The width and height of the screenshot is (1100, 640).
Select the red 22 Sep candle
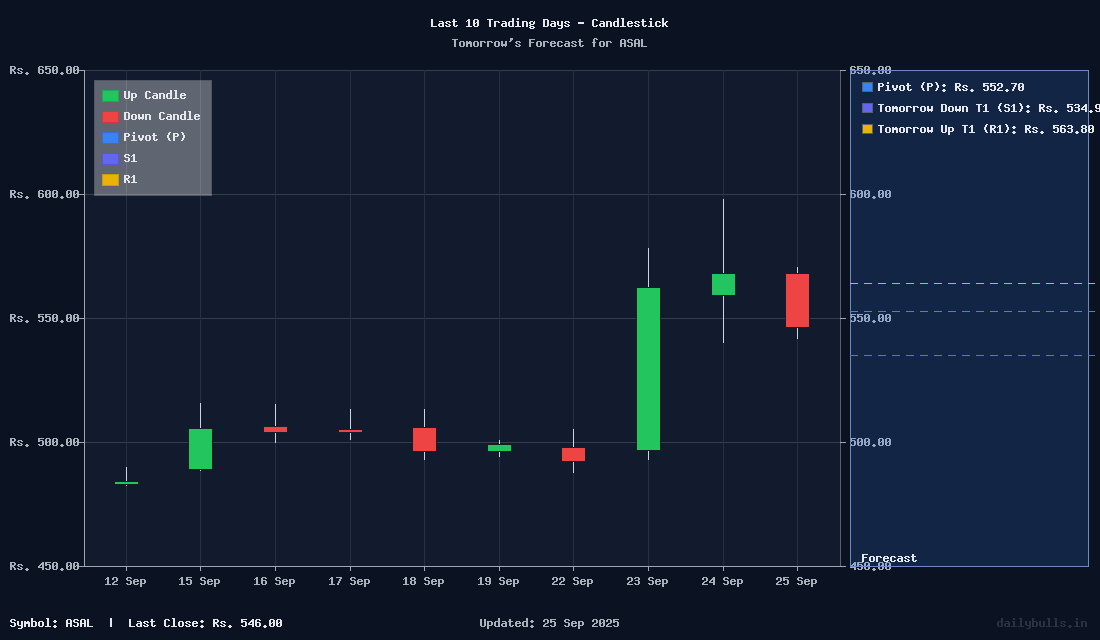(x=573, y=454)
